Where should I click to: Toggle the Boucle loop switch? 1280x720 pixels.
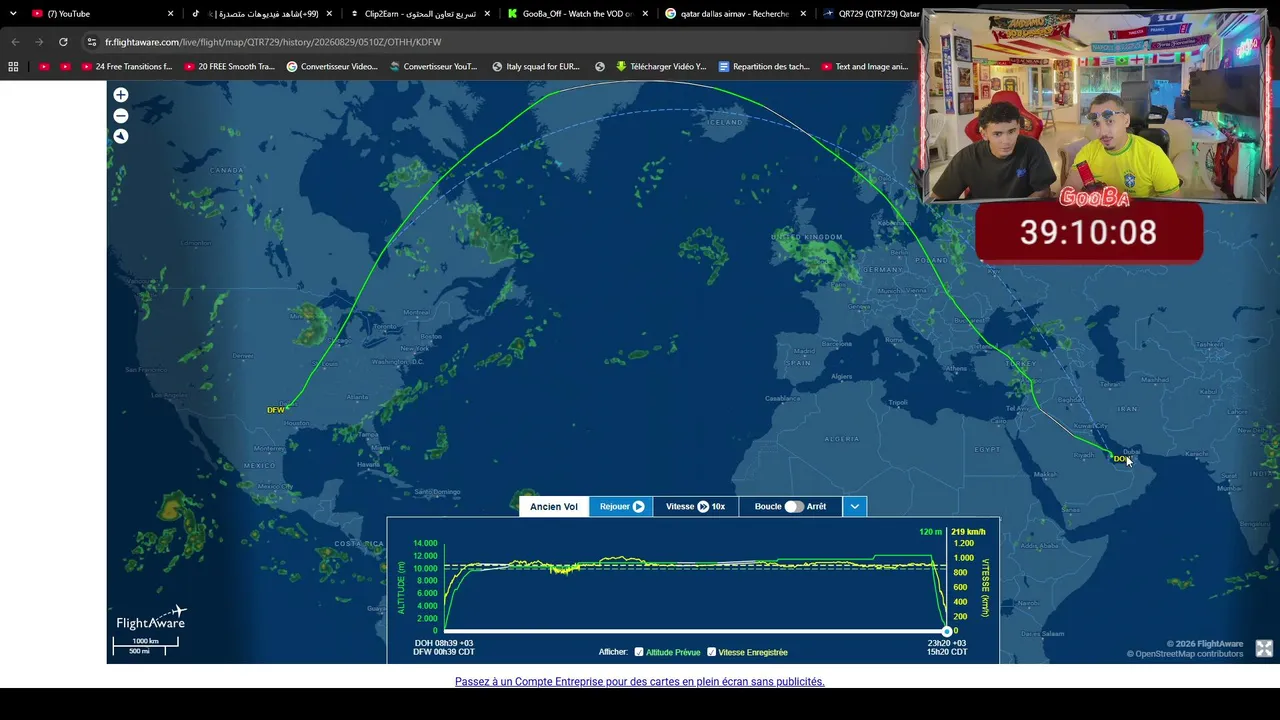(x=793, y=507)
